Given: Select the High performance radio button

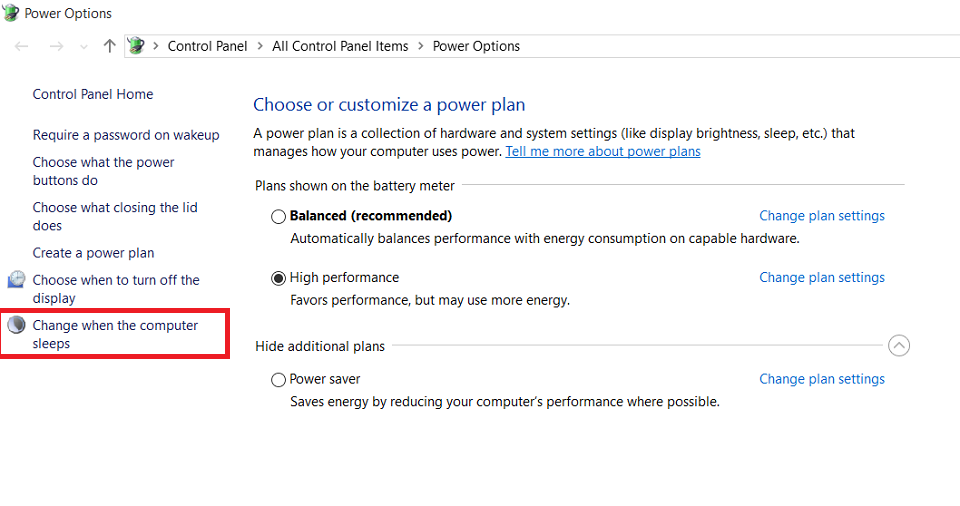Looking at the screenshot, I should click(x=279, y=278).
